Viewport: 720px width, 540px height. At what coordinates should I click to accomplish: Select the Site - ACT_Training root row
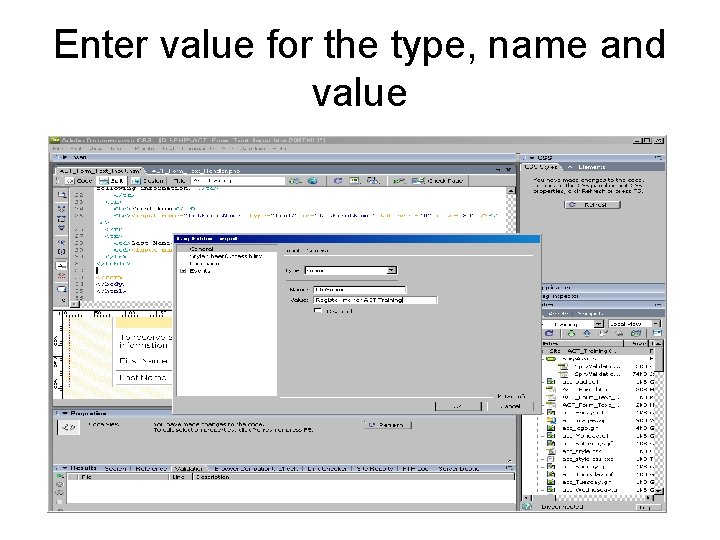598,351
